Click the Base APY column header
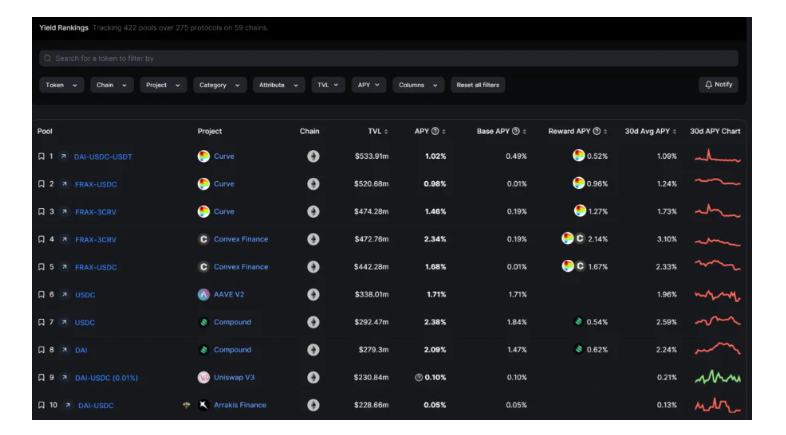The image size is (786, 435). coord(493,131)
